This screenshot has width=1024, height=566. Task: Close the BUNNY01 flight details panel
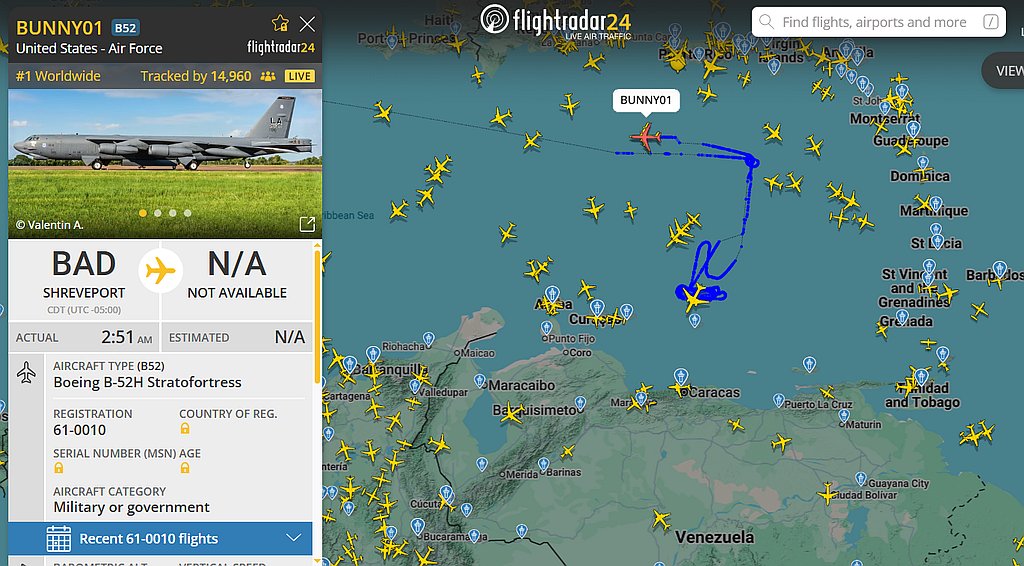pyautogui.click(x=307, y=24)
